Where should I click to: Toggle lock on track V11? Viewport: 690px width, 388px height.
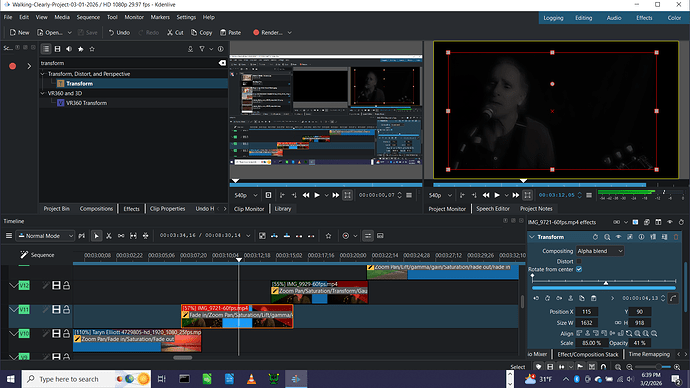point(66,310)
